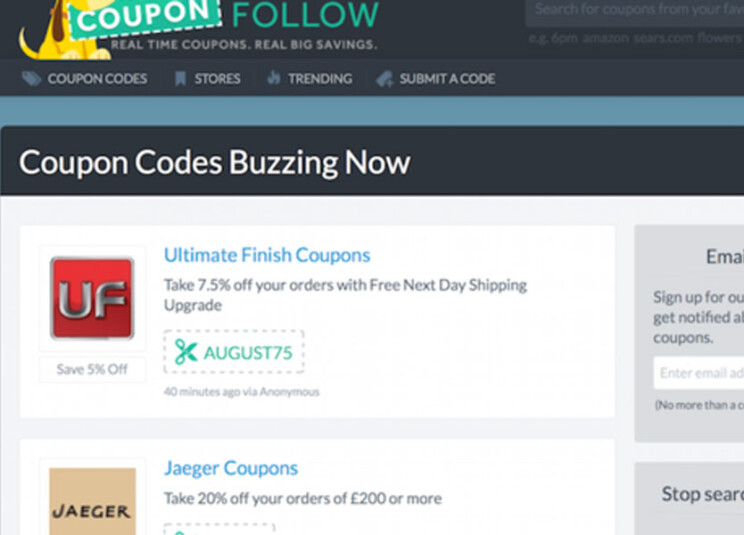
Task: Click the Save 5% Off badge
Action: point(93,369)
